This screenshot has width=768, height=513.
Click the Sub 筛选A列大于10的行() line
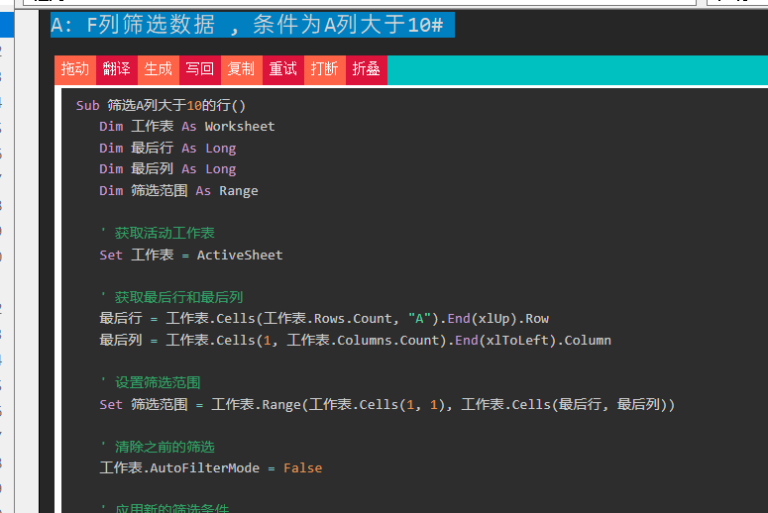[160, 105]
